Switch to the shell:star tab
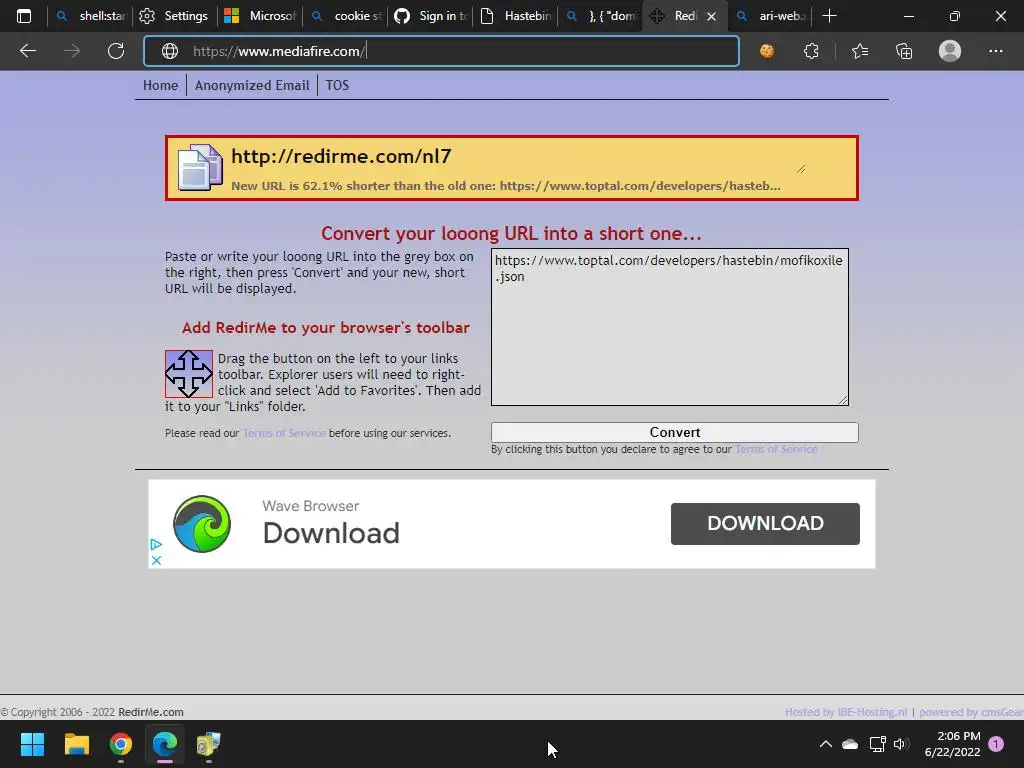1024x768 pixels. click(x=91, y=16)
